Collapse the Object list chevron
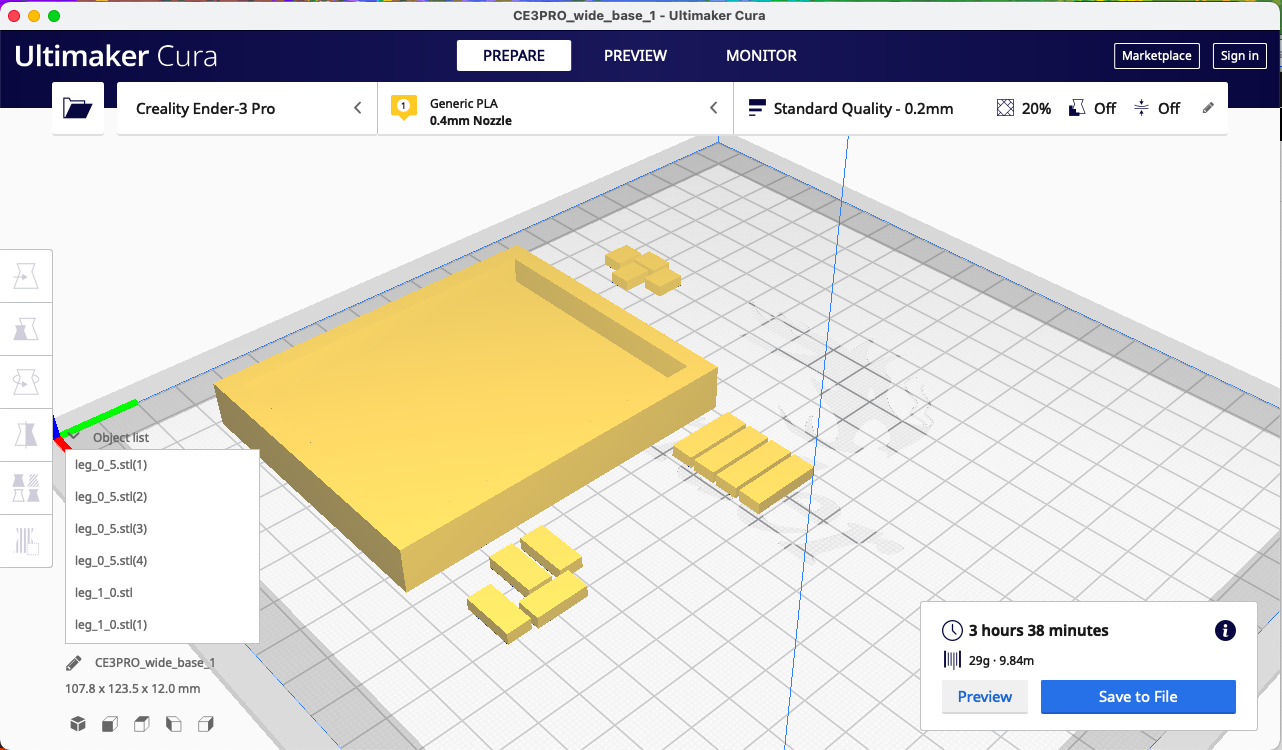Viewport: 1282px width, 750px height. (74, 437)
